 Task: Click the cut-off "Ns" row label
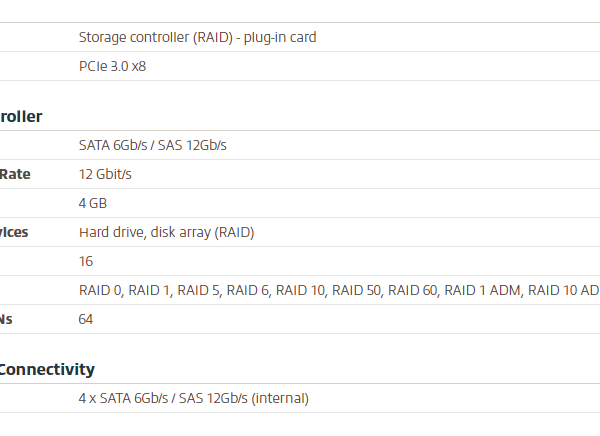tap(7, 319)
